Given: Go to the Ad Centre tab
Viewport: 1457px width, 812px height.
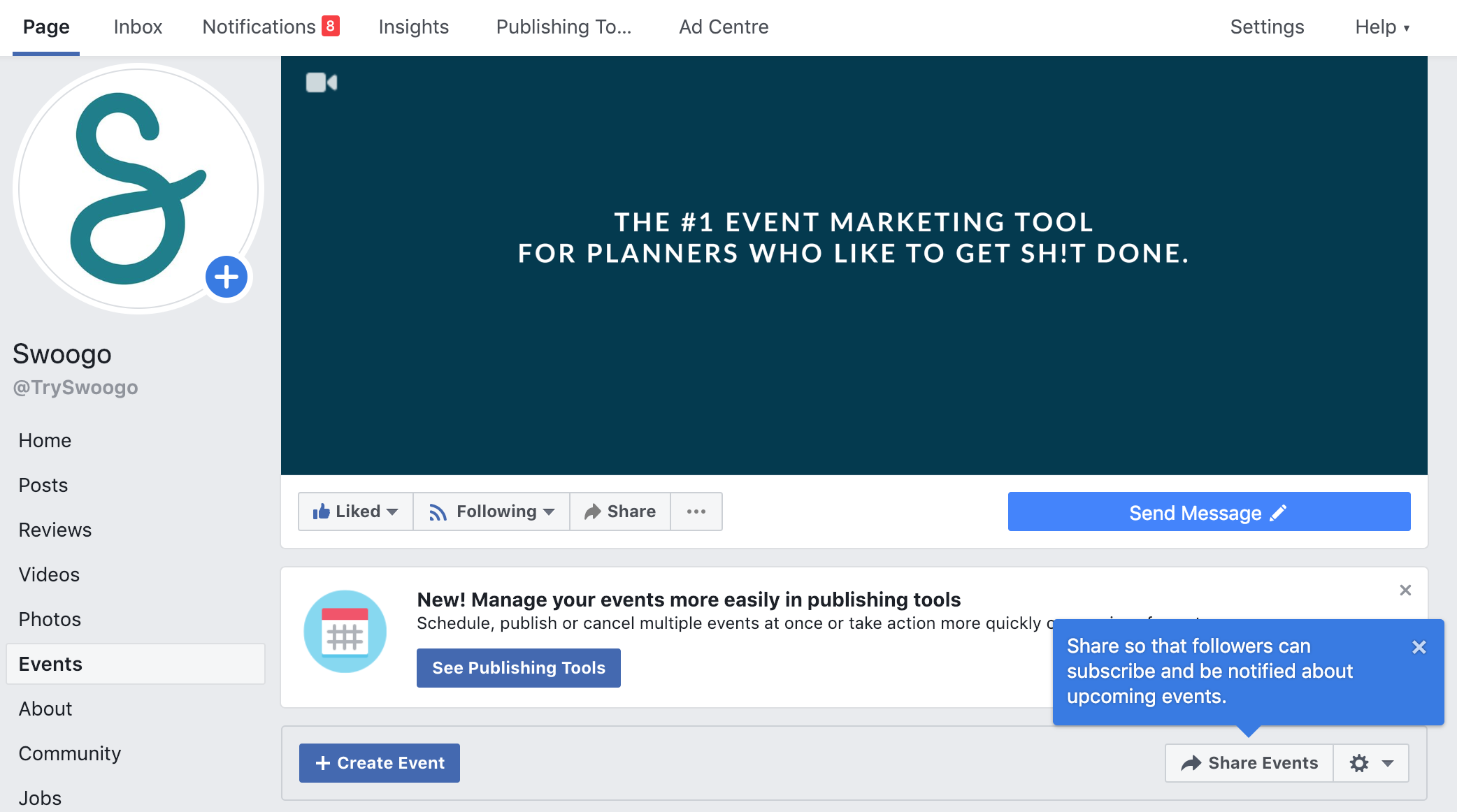Looking at the screenshot, I should tap(724, 27).
